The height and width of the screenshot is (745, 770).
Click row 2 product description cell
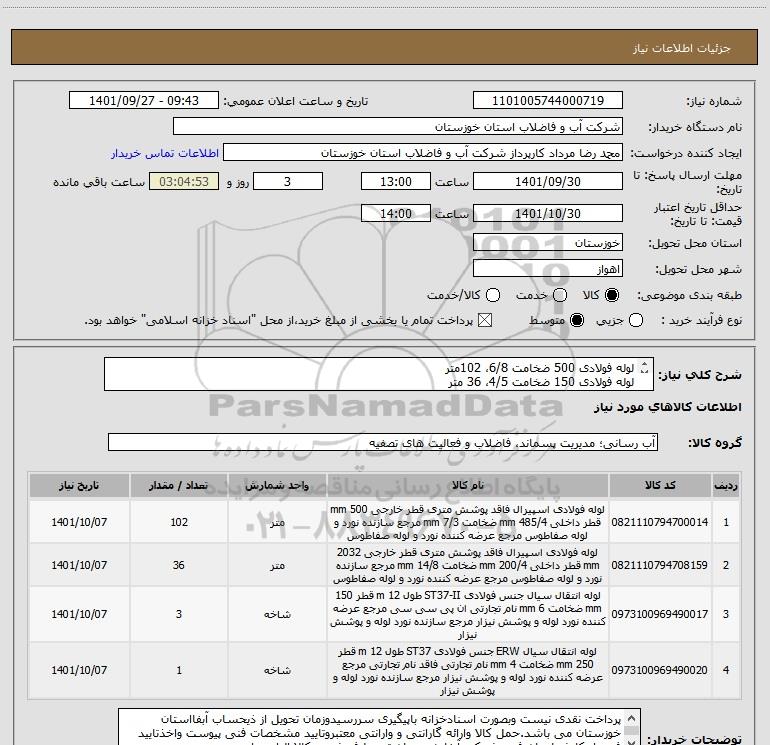pos(468,565)
